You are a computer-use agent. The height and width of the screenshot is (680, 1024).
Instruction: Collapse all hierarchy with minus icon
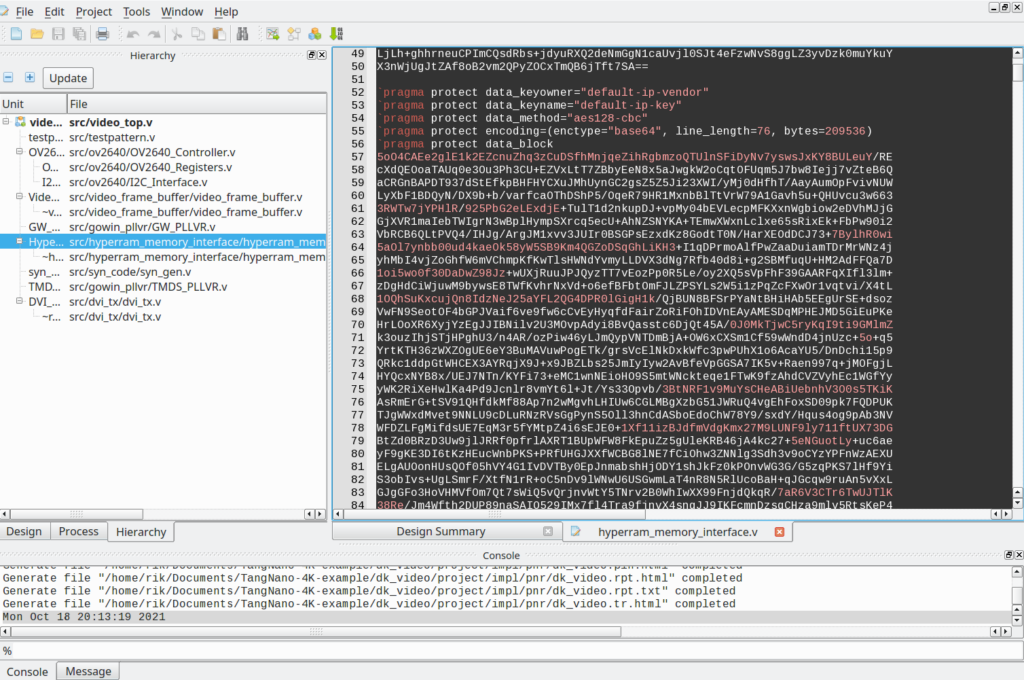pyautogui.click(x=8, y=78)
